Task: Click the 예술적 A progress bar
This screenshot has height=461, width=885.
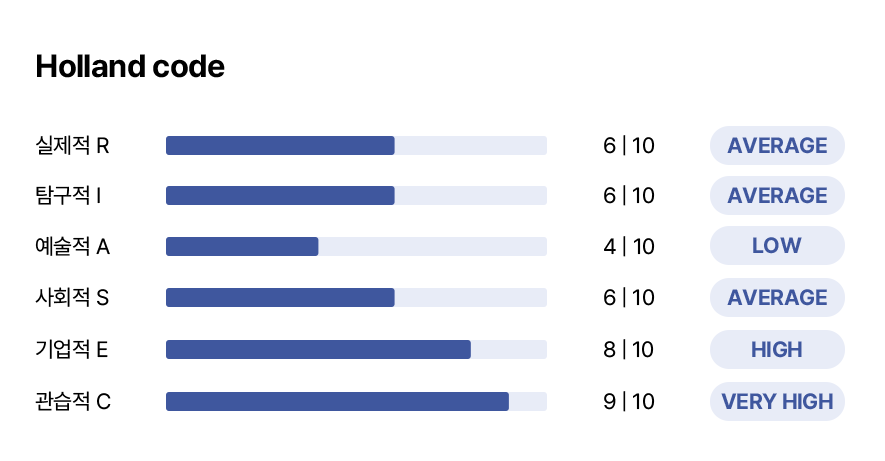Action: (x=356, y=247)
